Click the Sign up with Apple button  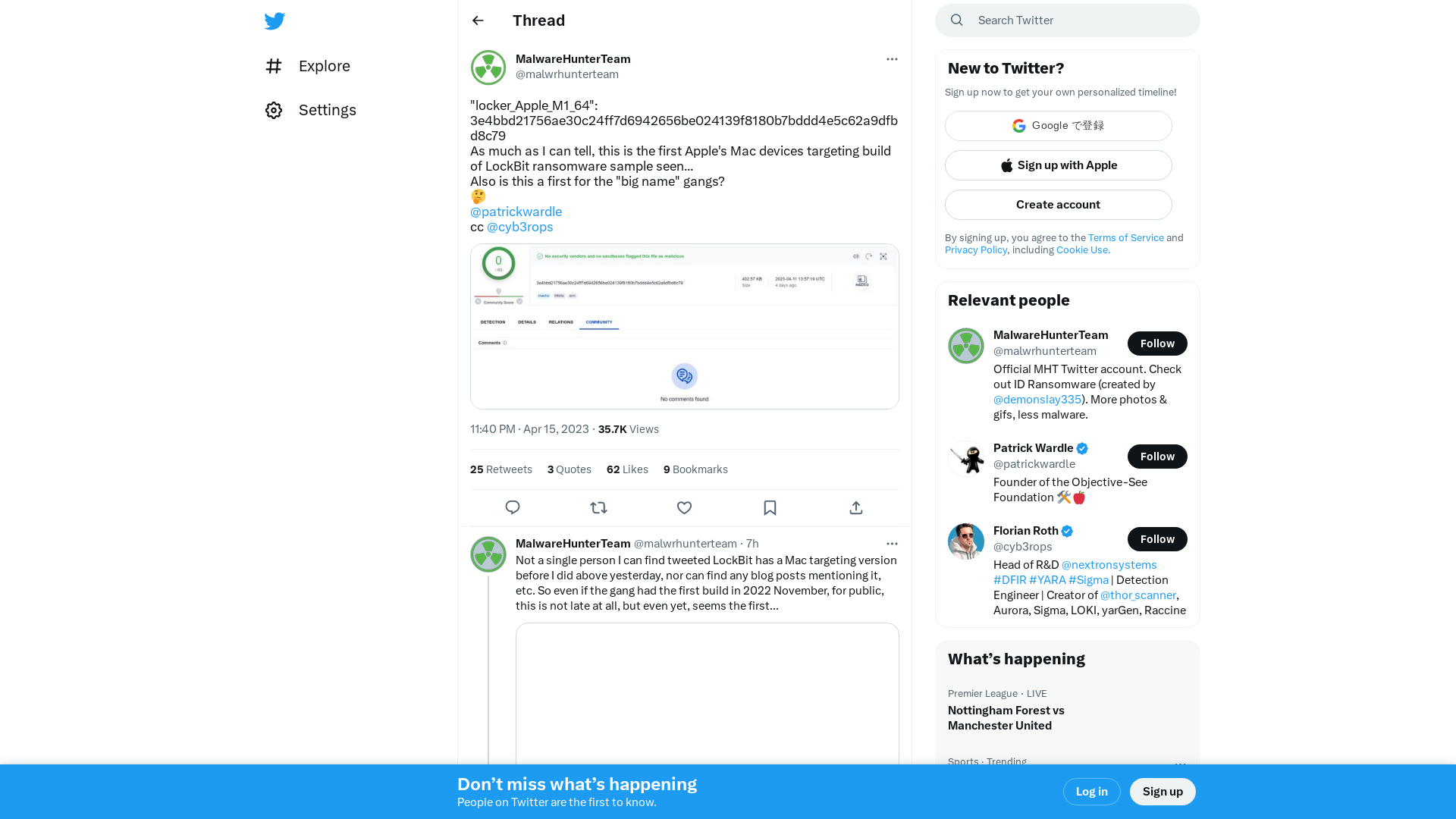(1058, 165)
